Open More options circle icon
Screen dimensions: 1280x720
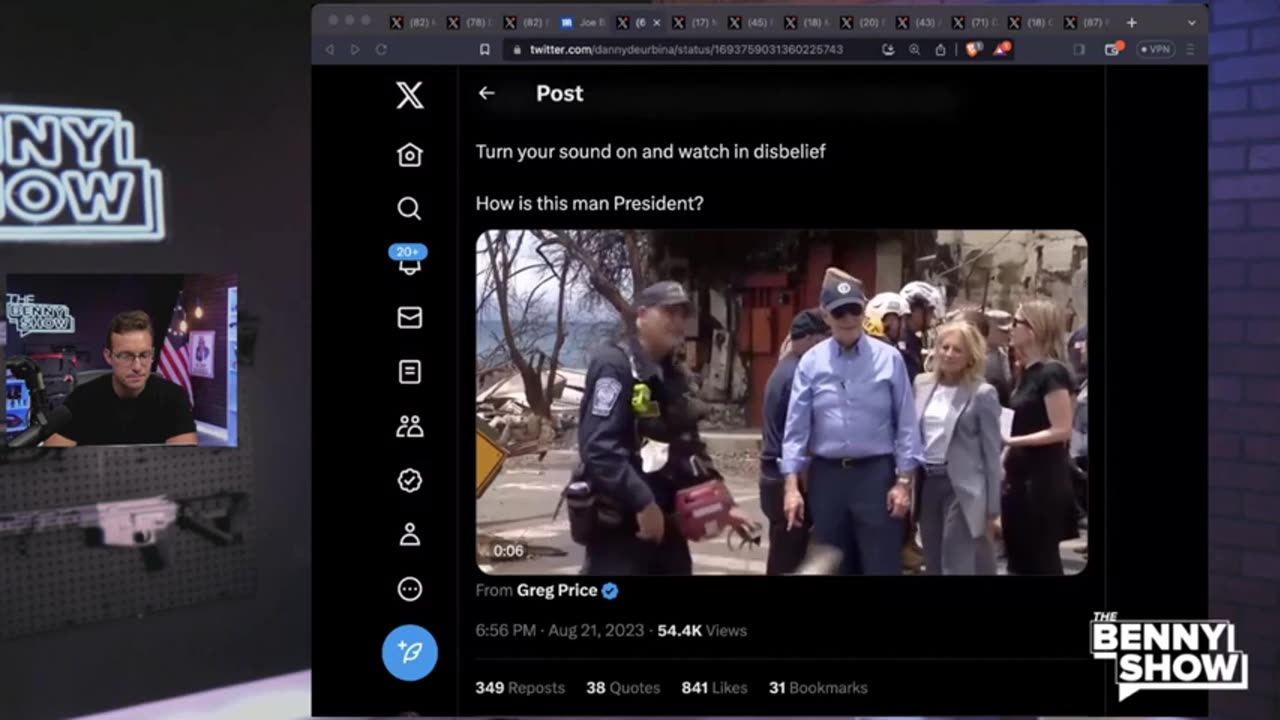[409, 589]
